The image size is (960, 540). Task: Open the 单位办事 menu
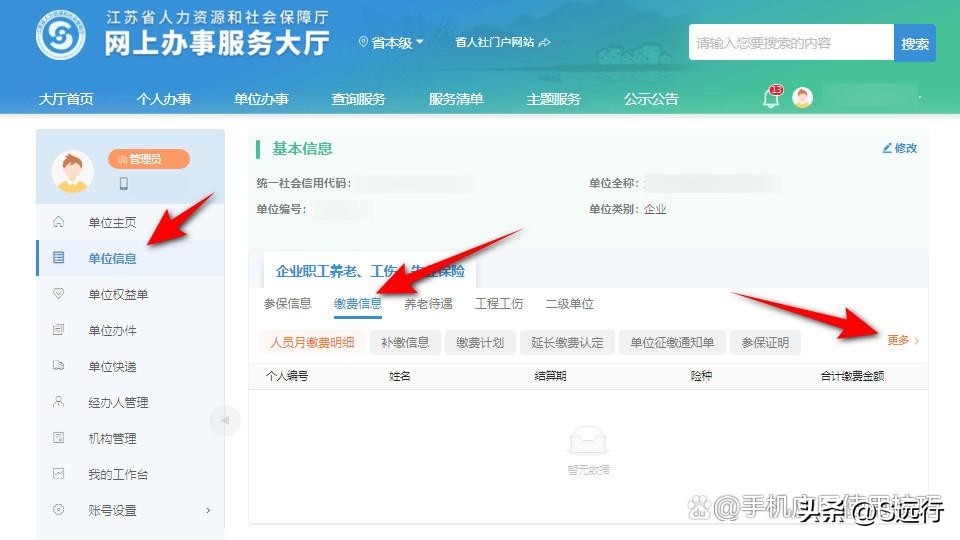pyautogui.click(x=261, y=99)
